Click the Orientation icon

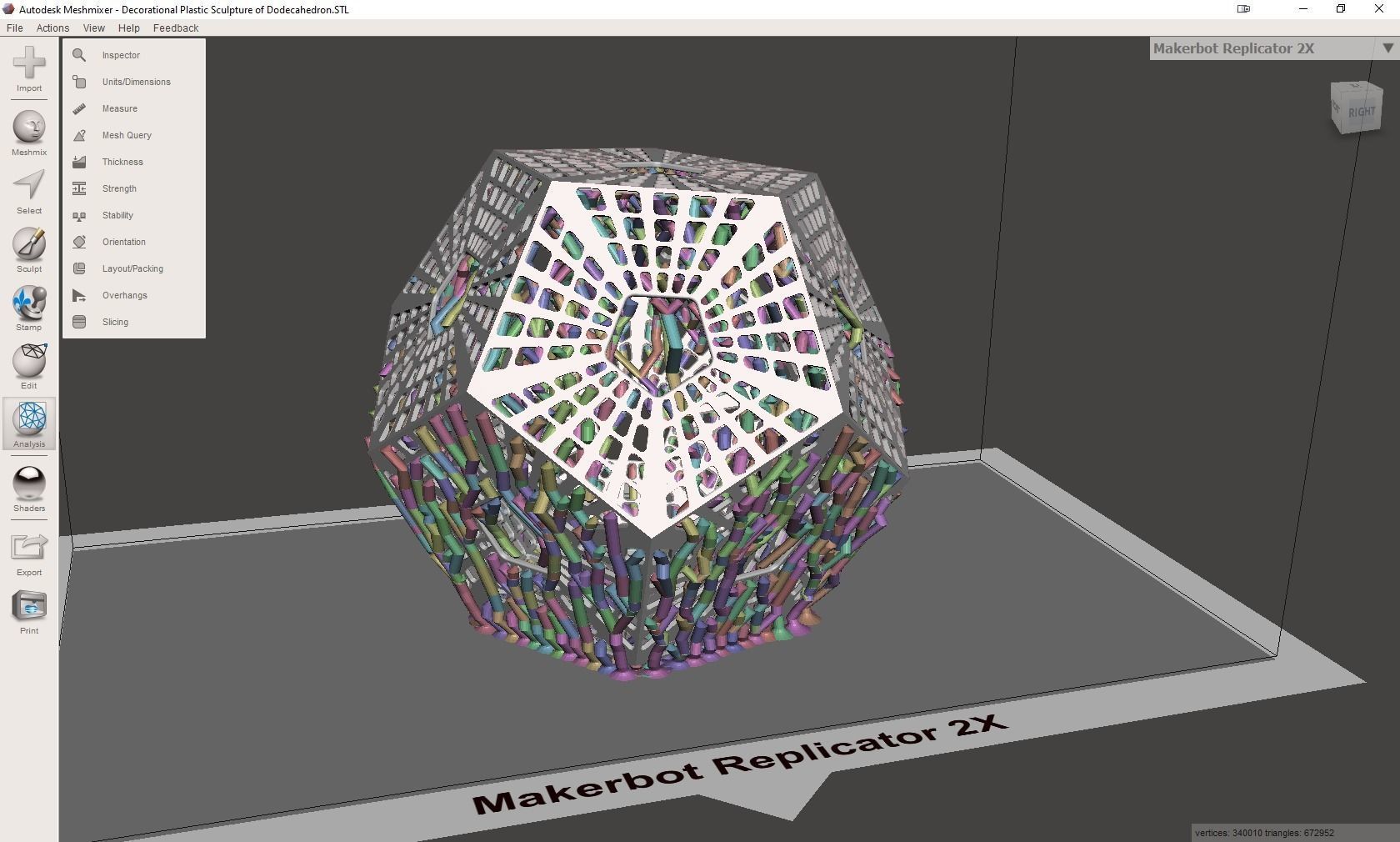pos(79,242)
